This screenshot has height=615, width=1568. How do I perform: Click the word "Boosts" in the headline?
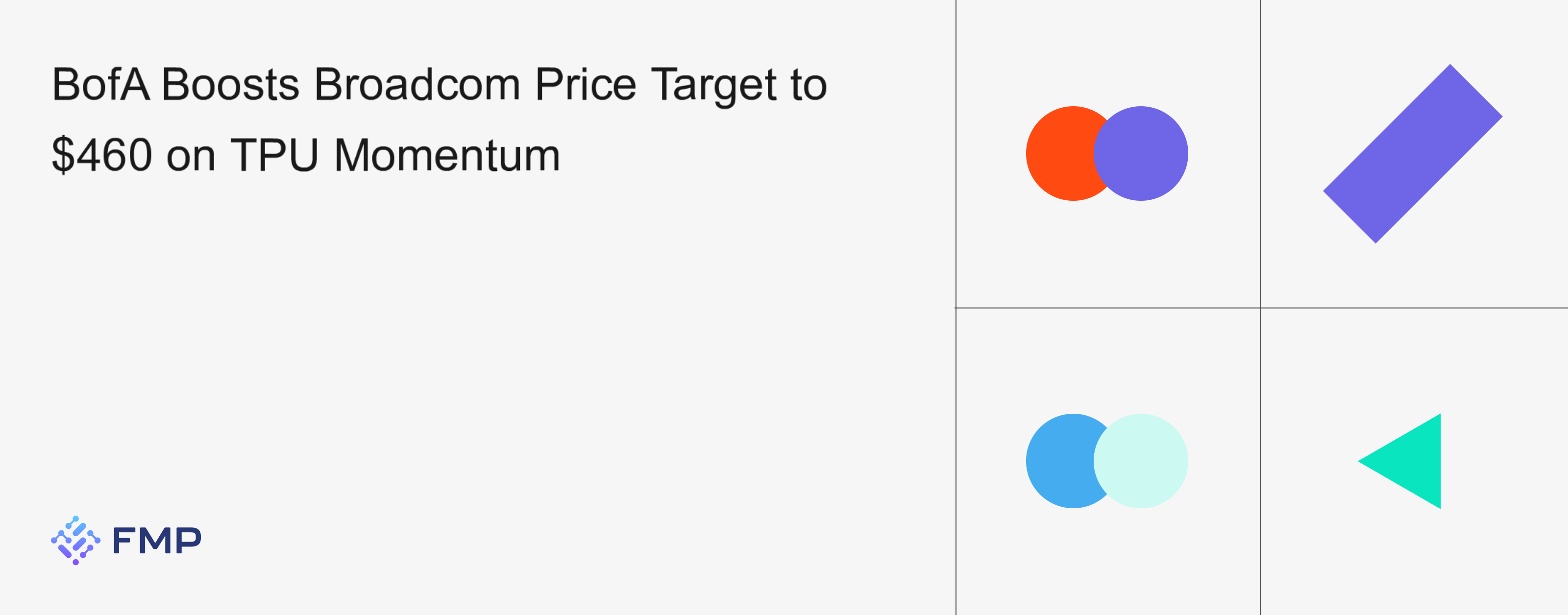point(230,85)
